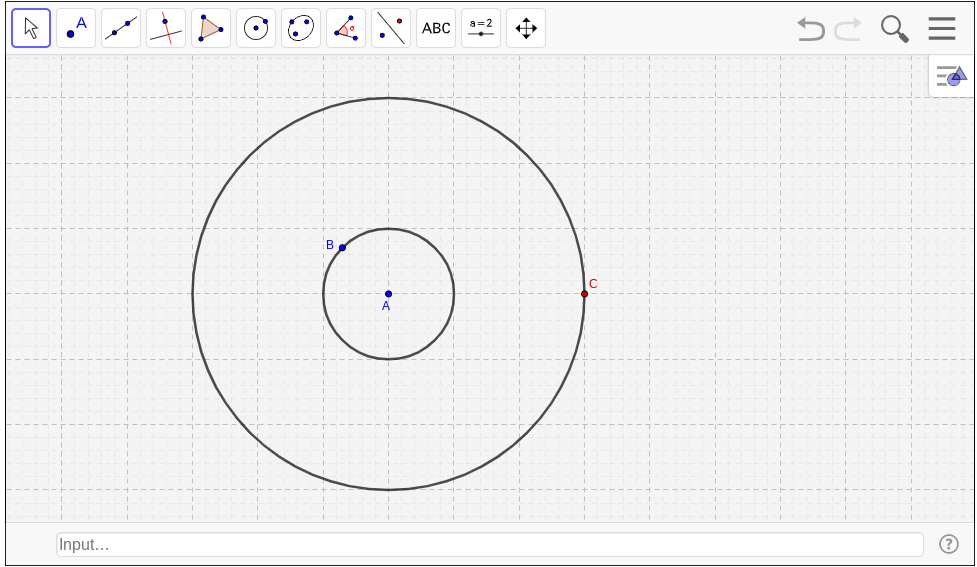Screen dimensions: 977x567
Task: Select the Reflect about Line tool
Action: pyautogui.click(x=391, y=28)
